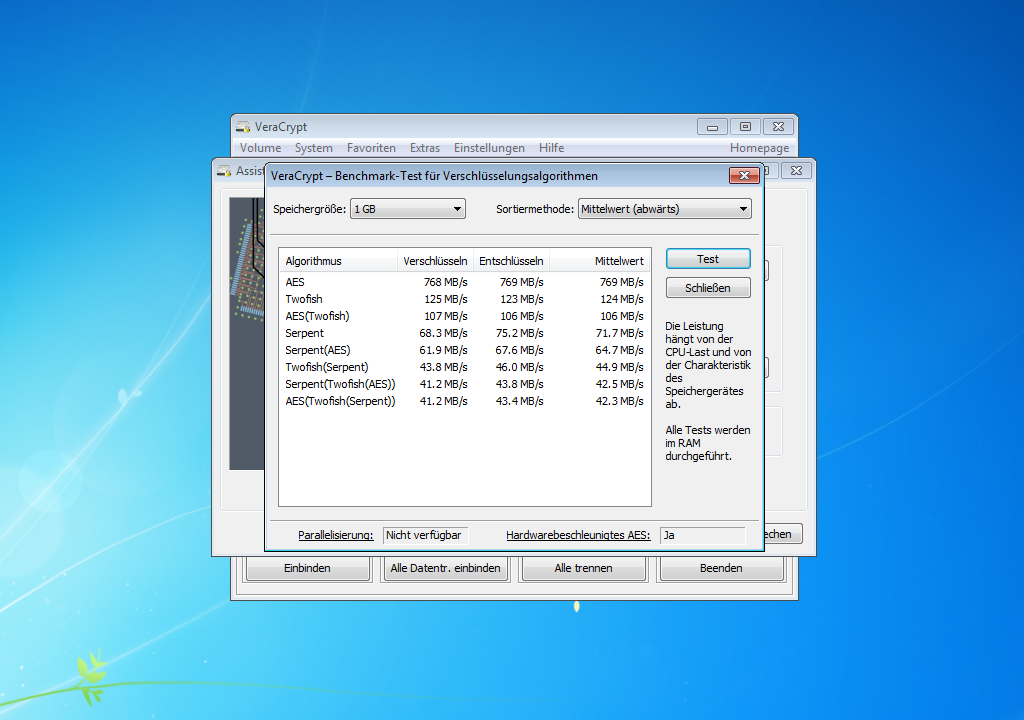Open the Einstellungen menu
The height and width of the screenshot is (720, 1024).
pyautogui.click(x=489, y=147)
